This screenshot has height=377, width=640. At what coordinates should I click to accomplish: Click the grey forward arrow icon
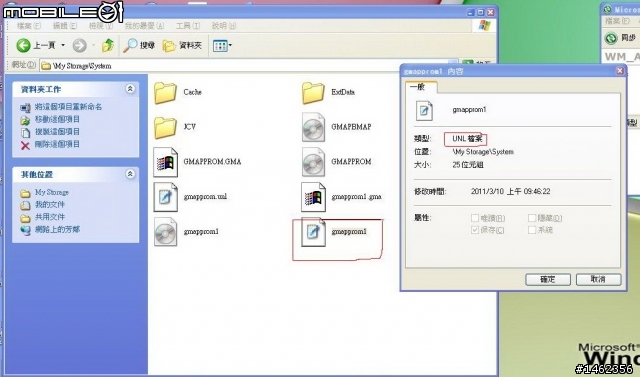tap(80, 45)
